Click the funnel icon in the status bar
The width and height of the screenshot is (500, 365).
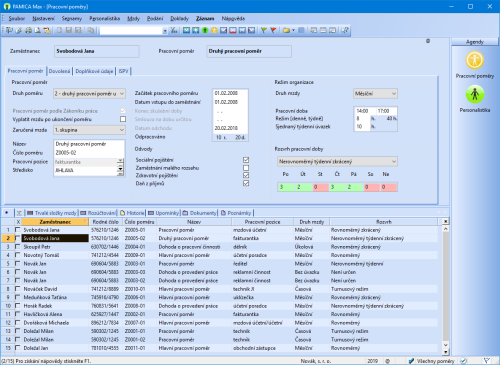[x=487, y=361]
